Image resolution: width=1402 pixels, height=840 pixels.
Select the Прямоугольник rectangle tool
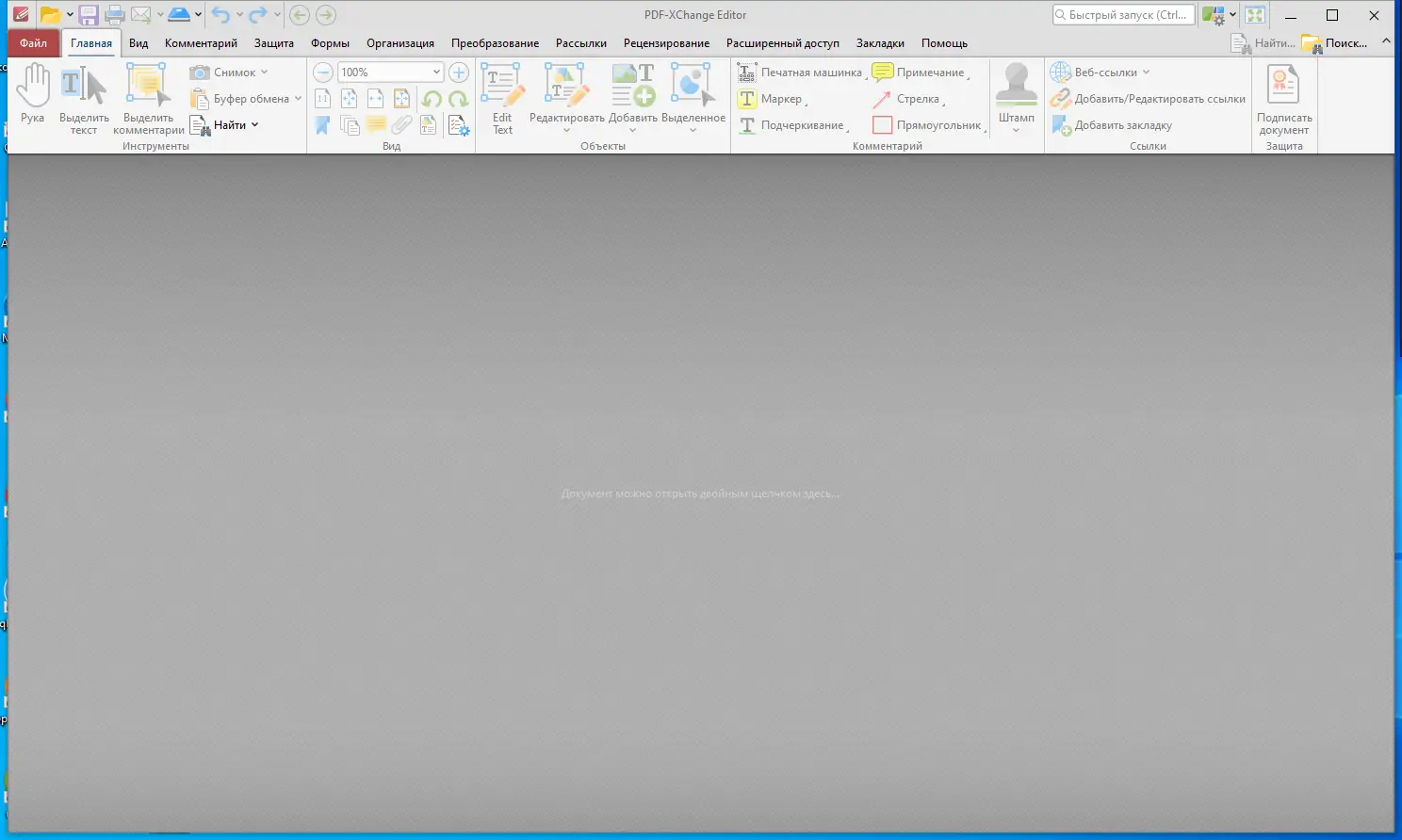[928, 125]
